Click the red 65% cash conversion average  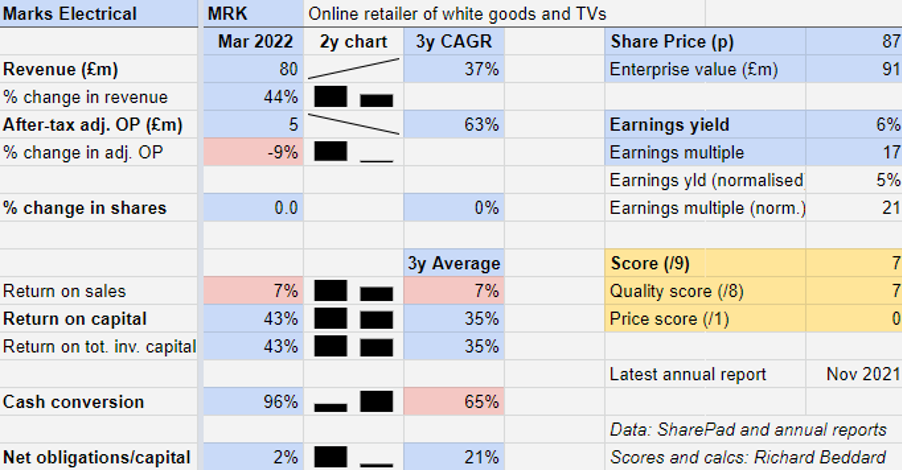(x=454, y=402)
